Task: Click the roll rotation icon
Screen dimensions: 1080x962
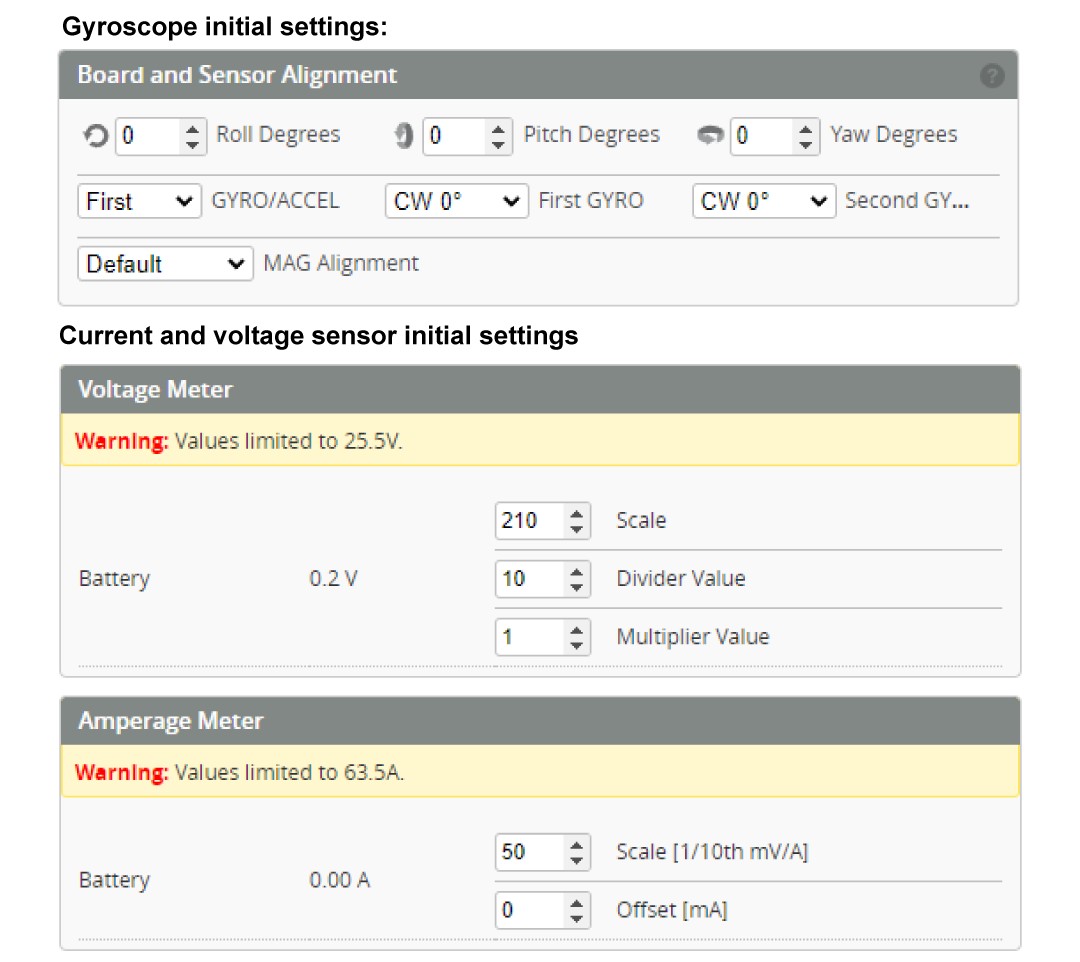Action: pos(96,136)
